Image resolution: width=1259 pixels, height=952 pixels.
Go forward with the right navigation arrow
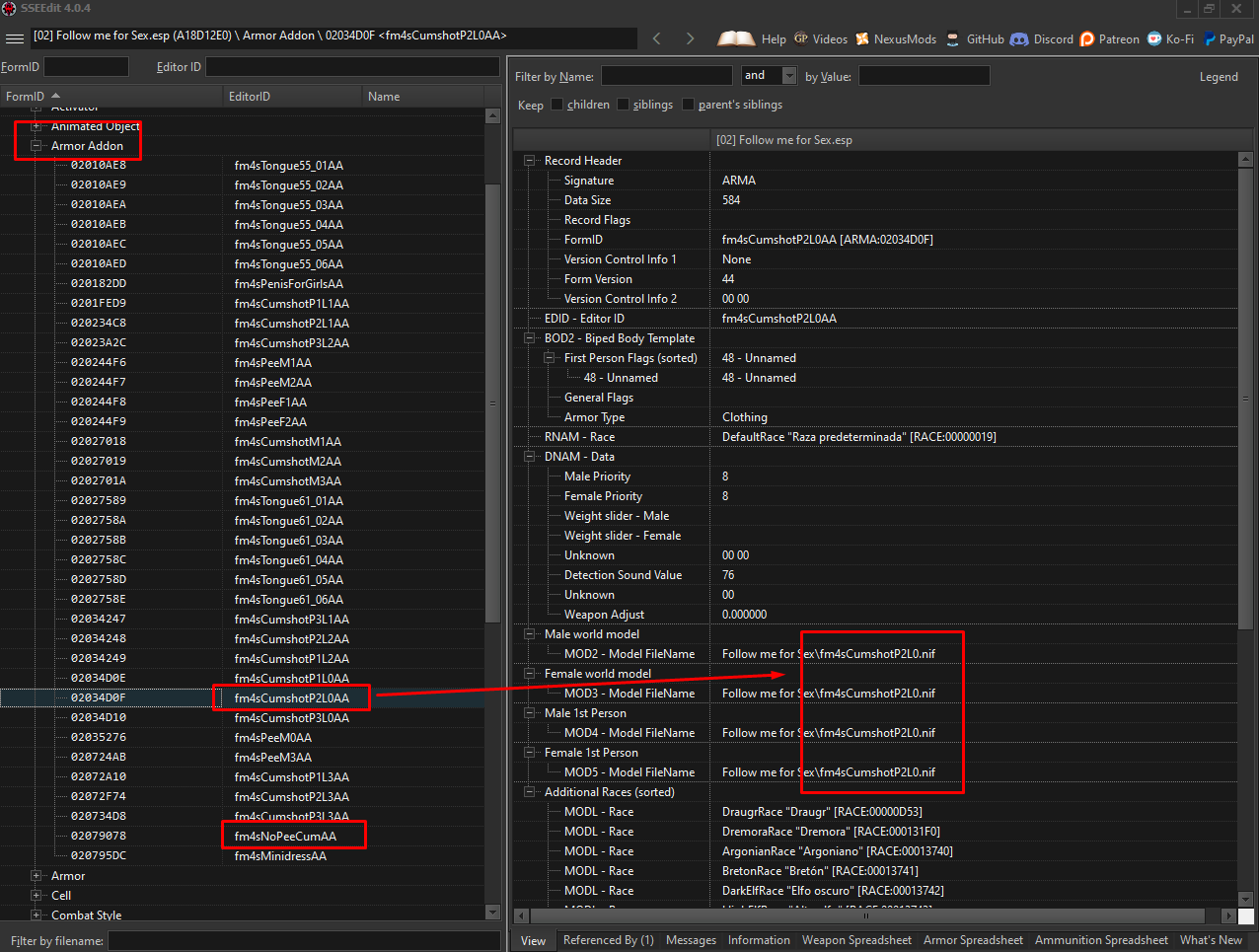point(690,38)
